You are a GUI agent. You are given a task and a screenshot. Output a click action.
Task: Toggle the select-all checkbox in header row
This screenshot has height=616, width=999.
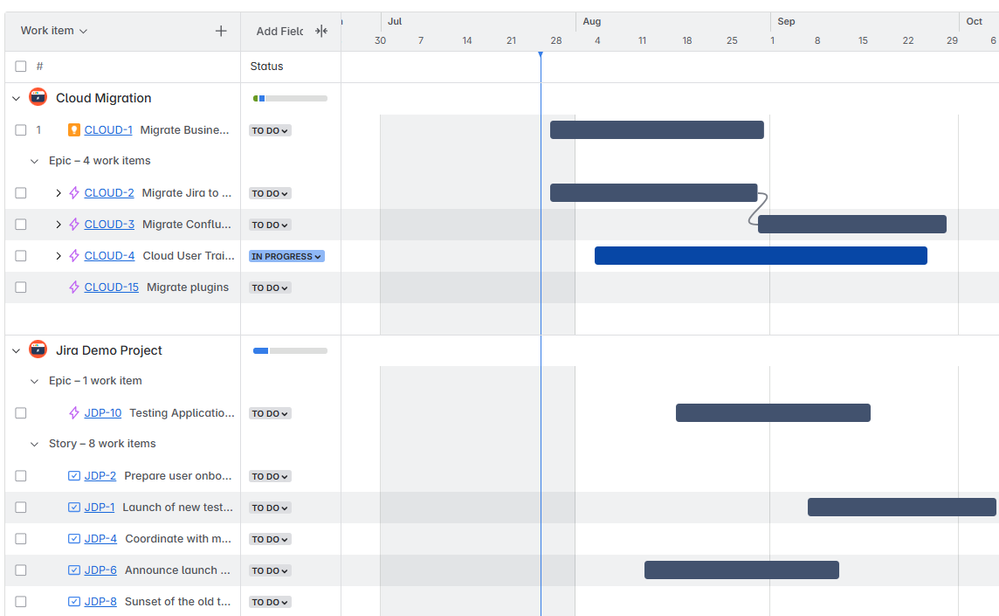tap(21, 66)
